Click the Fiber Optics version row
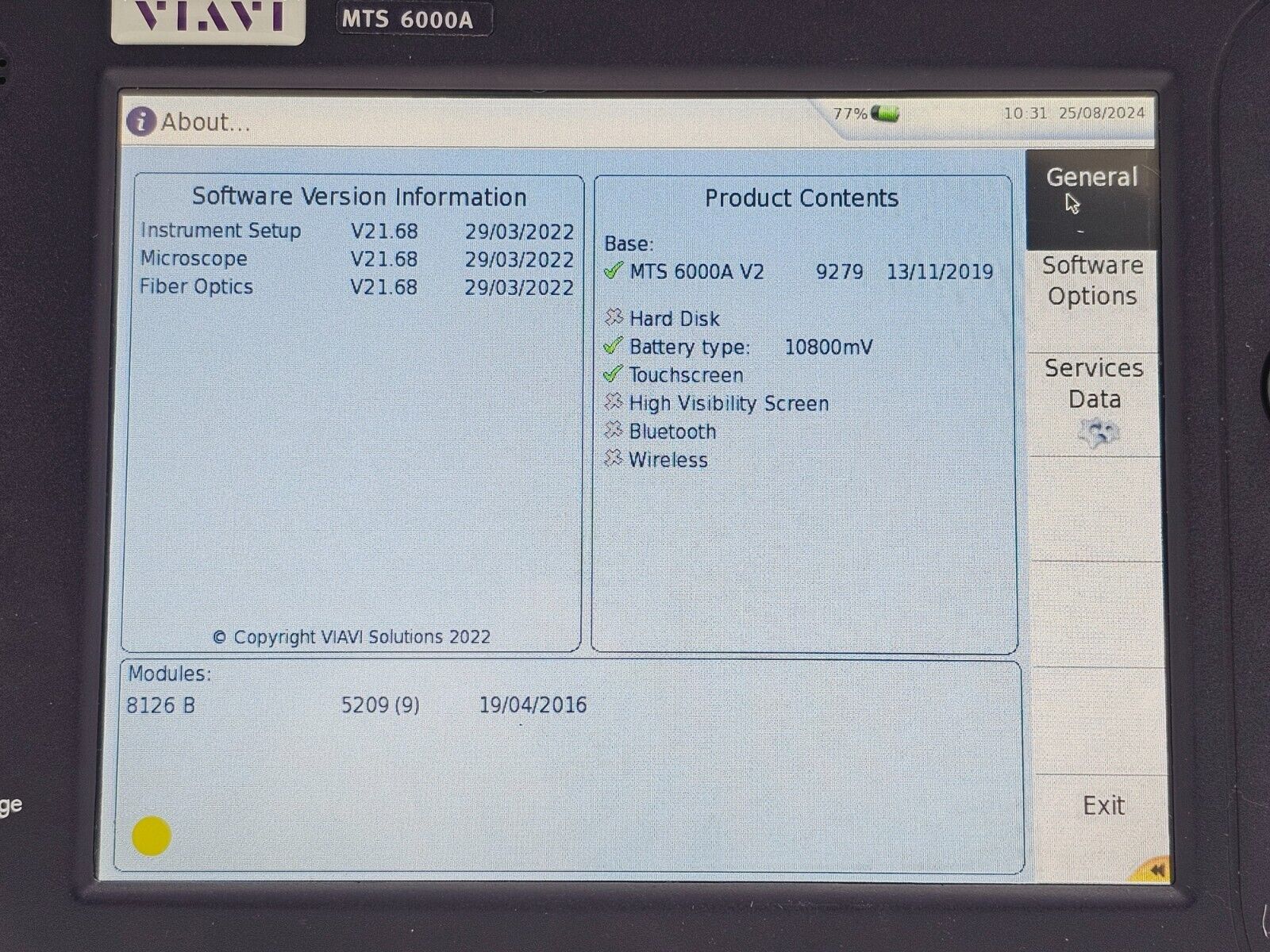This screenshot has height=952, width=1270. point(356,287)
